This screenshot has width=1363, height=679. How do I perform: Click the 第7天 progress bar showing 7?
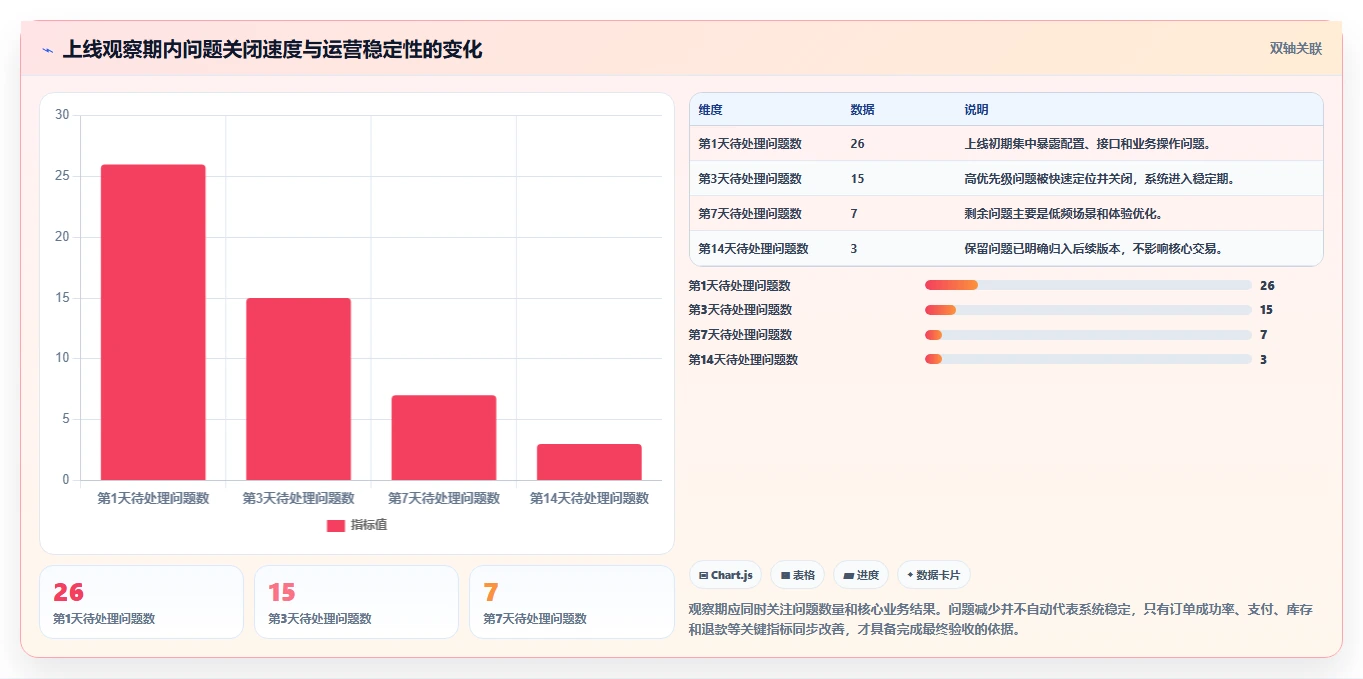point(1088,335)
